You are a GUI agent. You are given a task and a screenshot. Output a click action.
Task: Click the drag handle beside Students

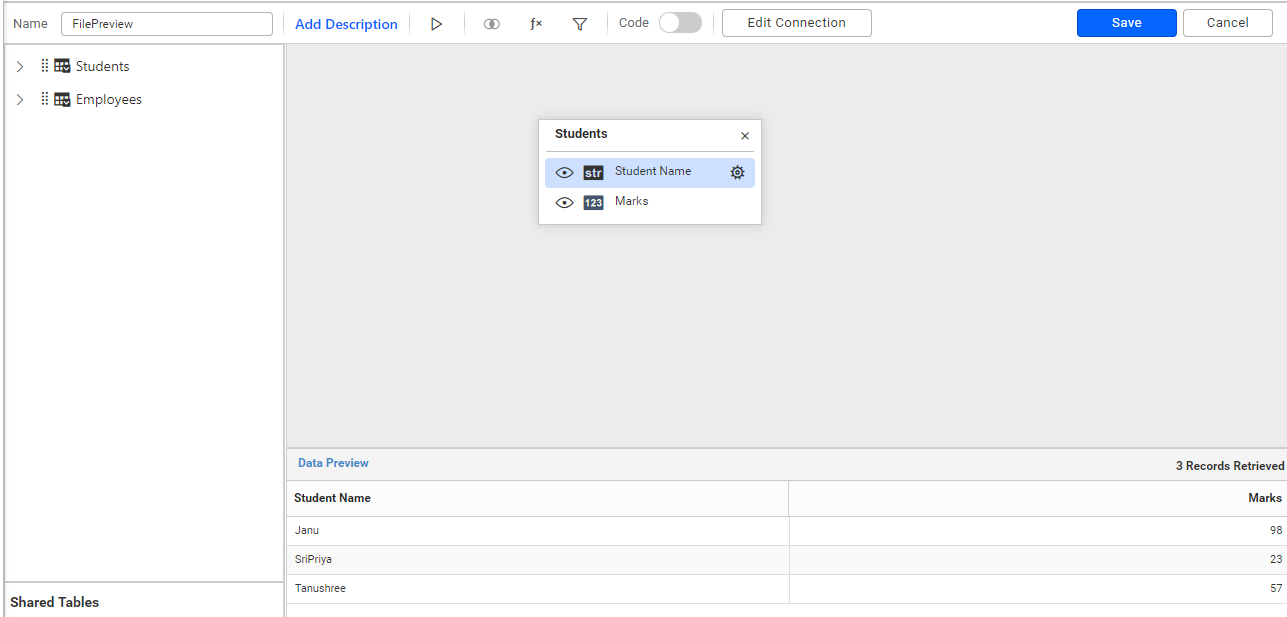(44, 66)
